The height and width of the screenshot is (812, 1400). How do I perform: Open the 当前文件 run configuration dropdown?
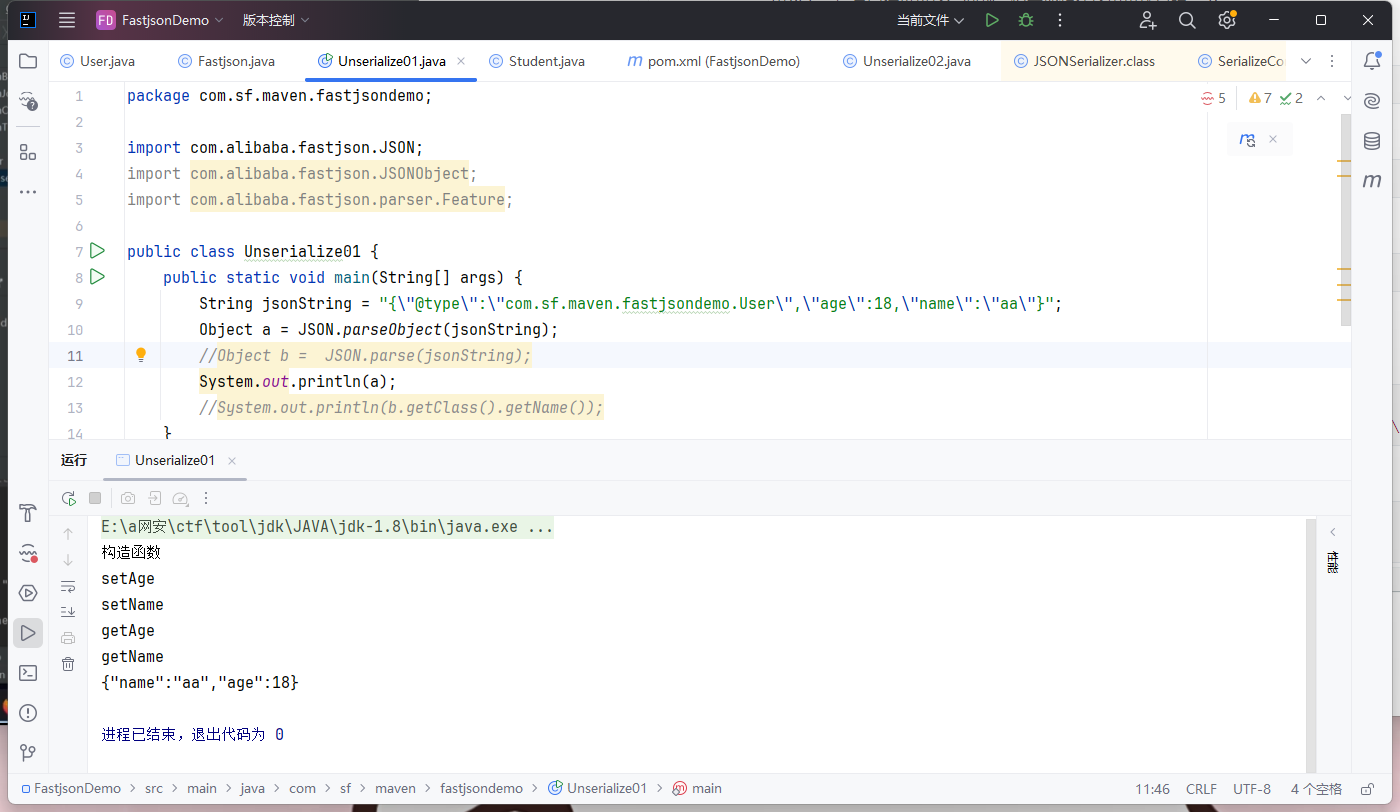coord(930,20)
